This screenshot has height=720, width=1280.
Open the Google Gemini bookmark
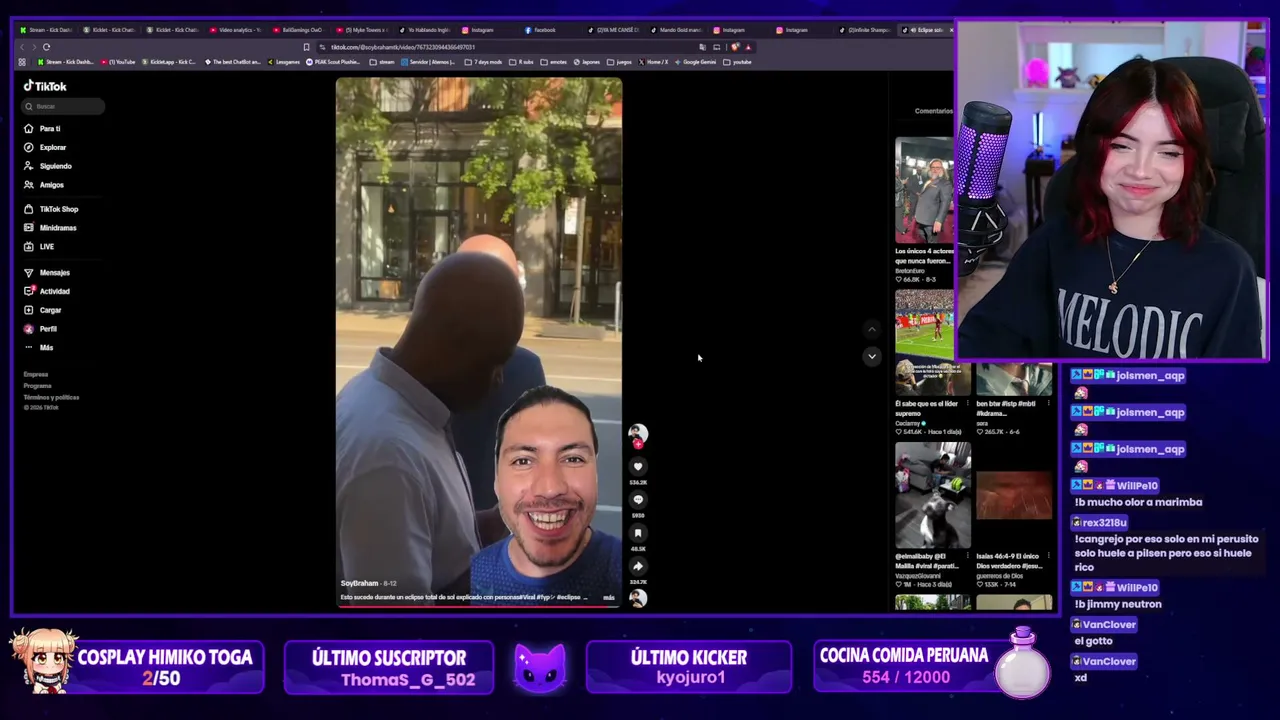point(696,62)
